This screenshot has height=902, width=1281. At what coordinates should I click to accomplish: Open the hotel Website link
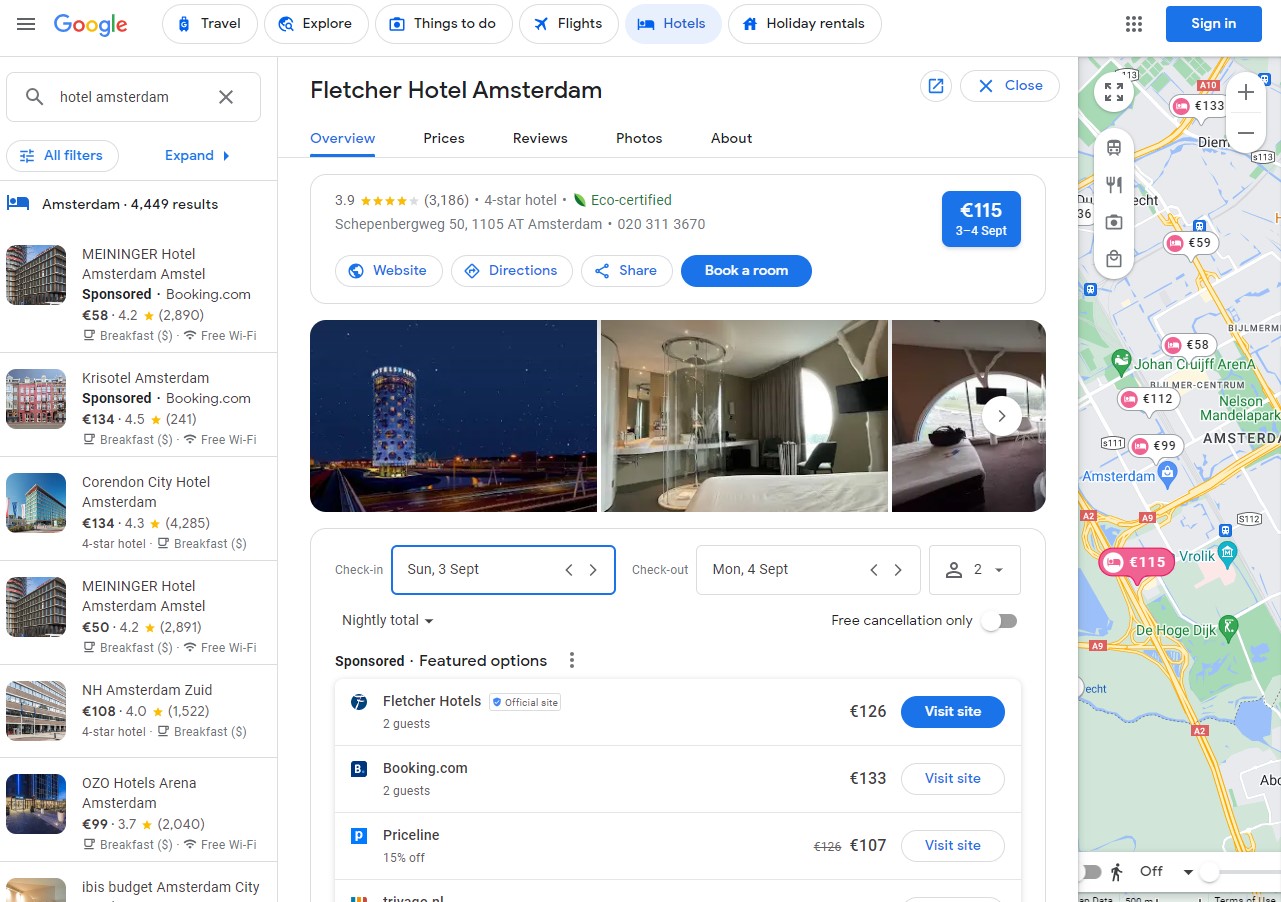(388, 271)
